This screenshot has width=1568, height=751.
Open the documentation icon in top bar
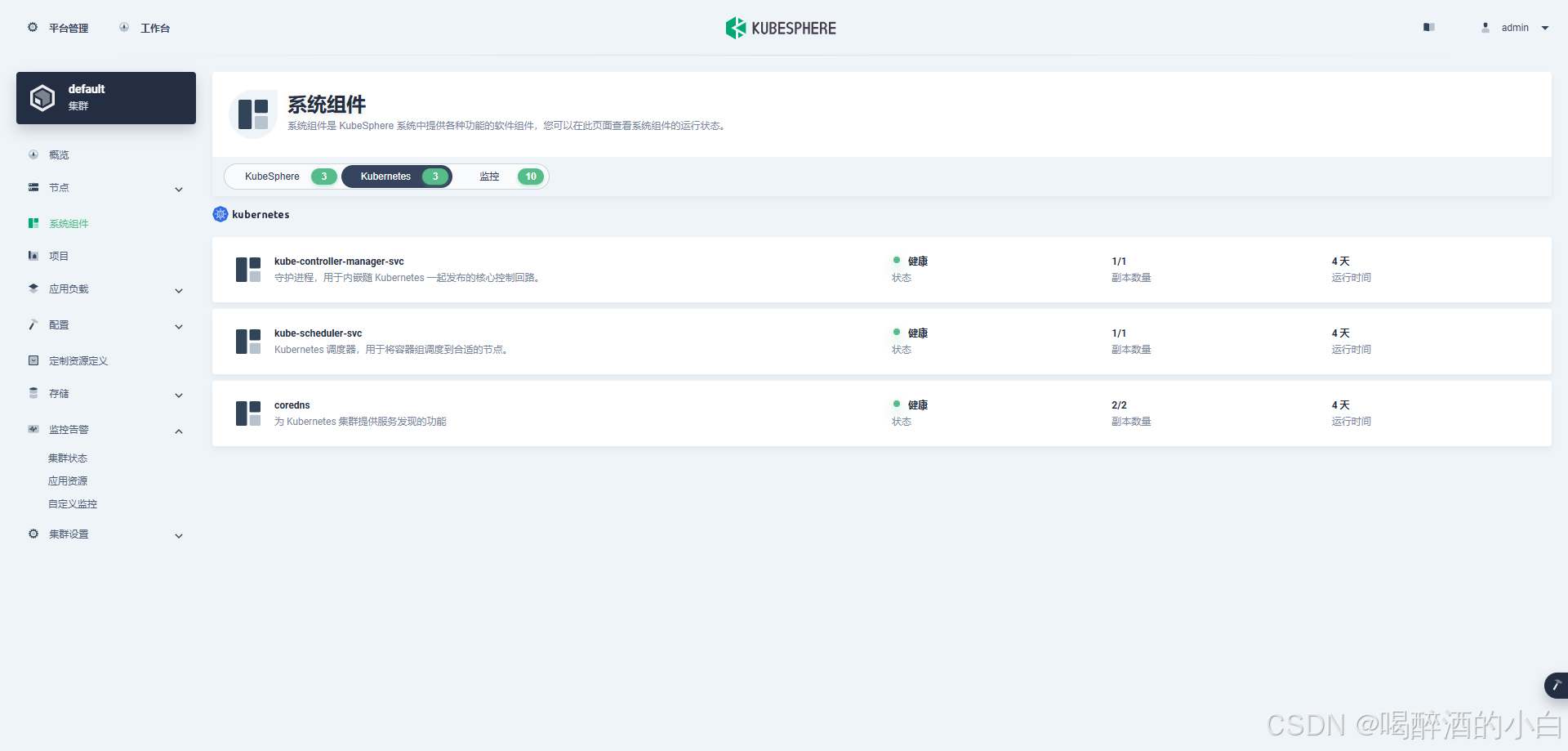pyautogui.click(x=1428, y=28)
